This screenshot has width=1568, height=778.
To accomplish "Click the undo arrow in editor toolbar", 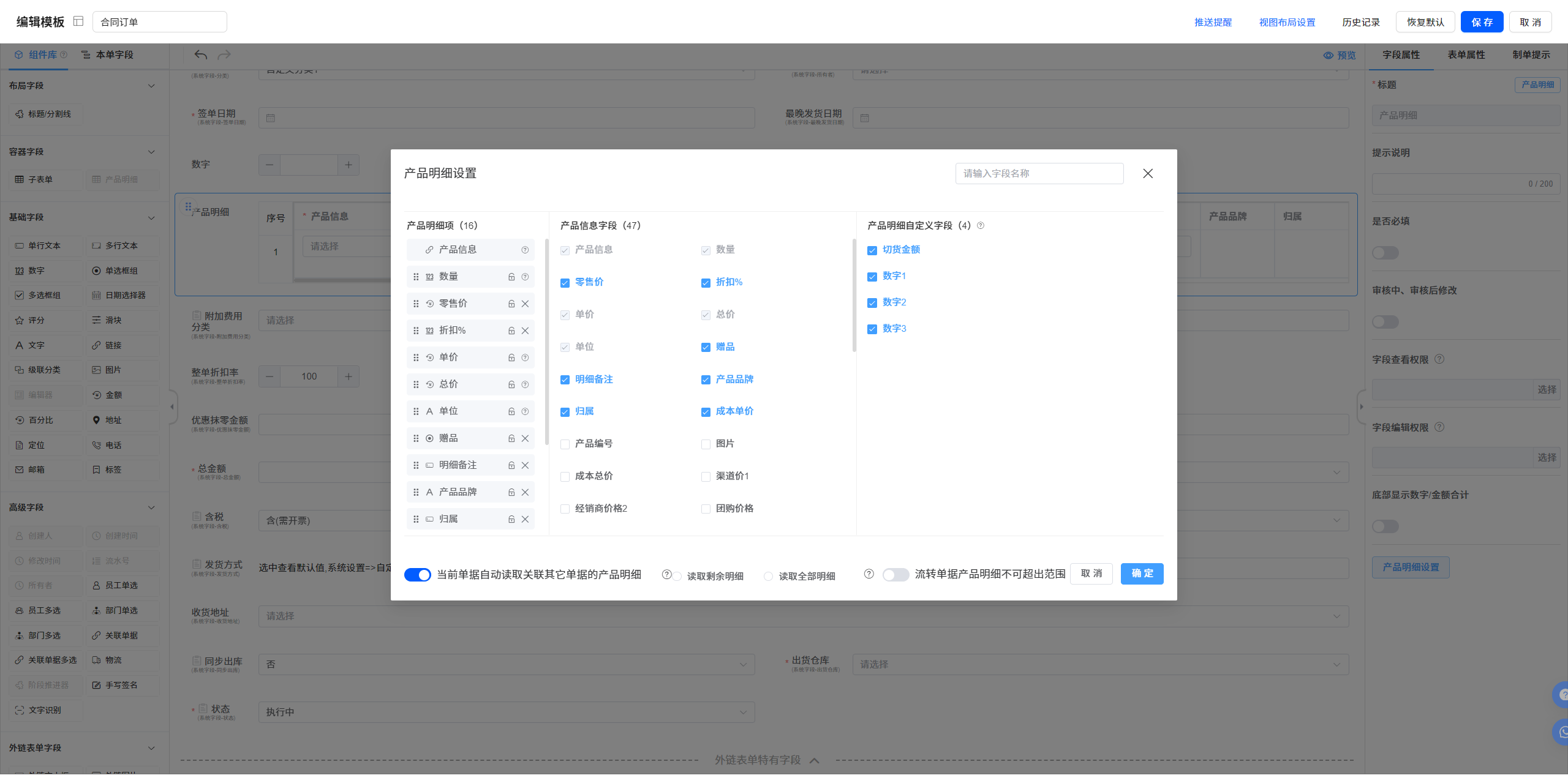I will pyautogui.click(x=201, y=55).
